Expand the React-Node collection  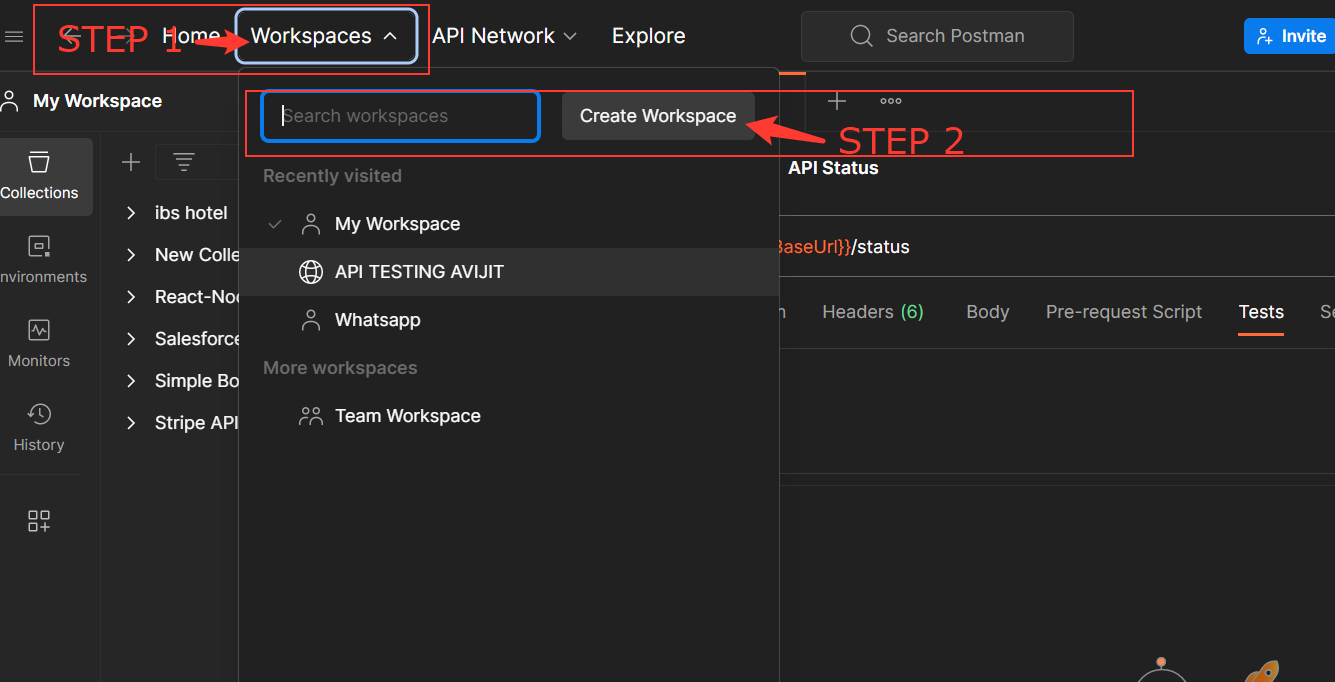click(131, 297)
